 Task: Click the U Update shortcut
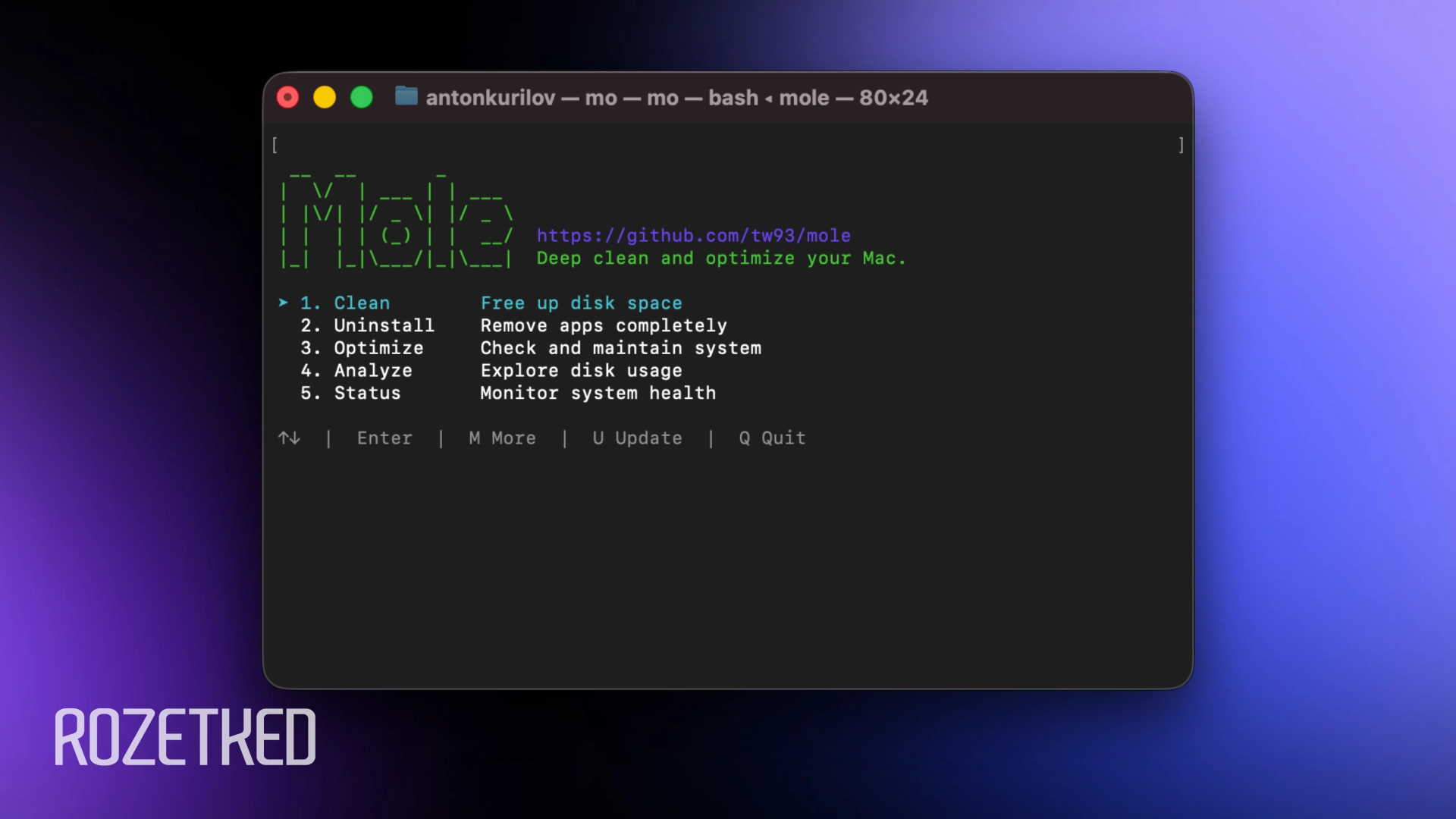(x=636, y=438)
